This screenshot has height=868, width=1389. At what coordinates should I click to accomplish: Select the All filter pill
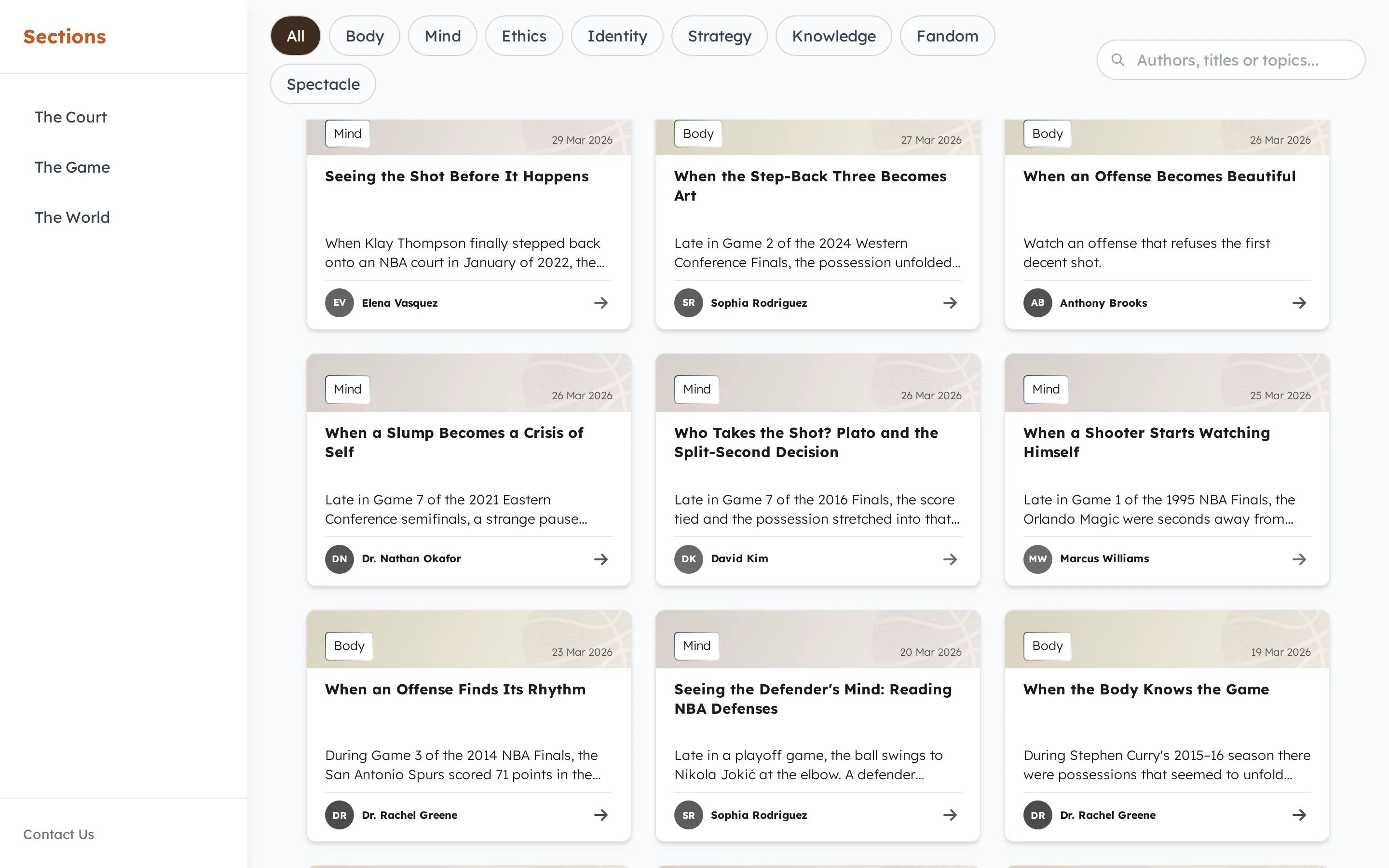pyautogui.click(x=295, y=36)
